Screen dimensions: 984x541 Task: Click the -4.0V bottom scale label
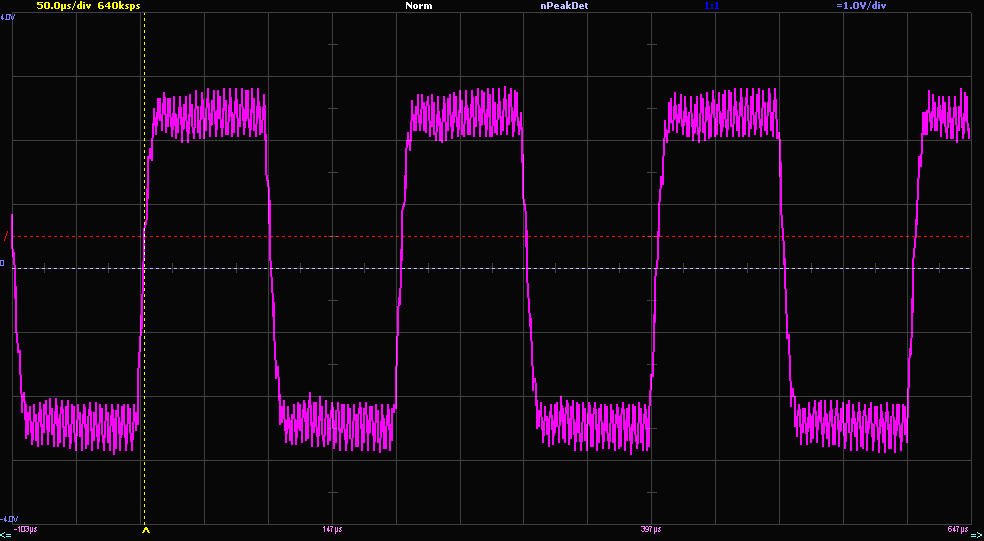(x=8, y=518)
